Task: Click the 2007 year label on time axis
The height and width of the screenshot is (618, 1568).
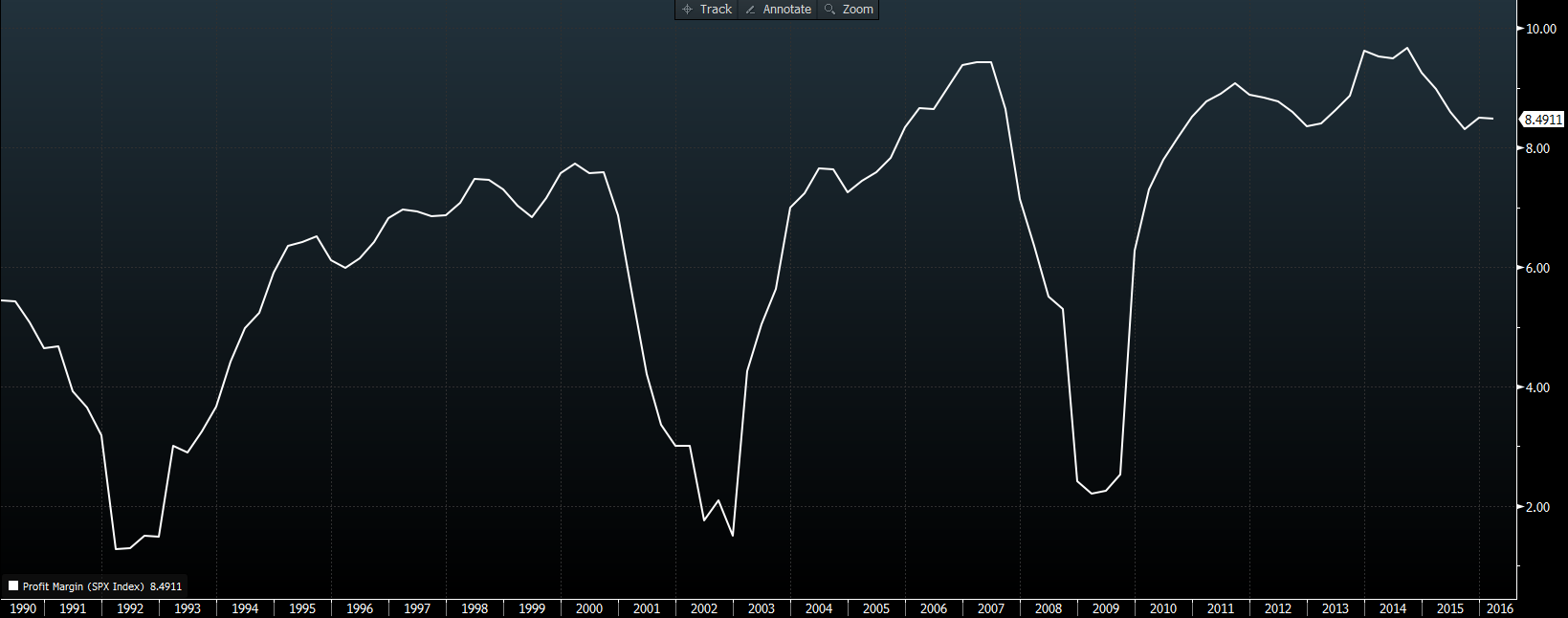Action: tap(991, 608)
